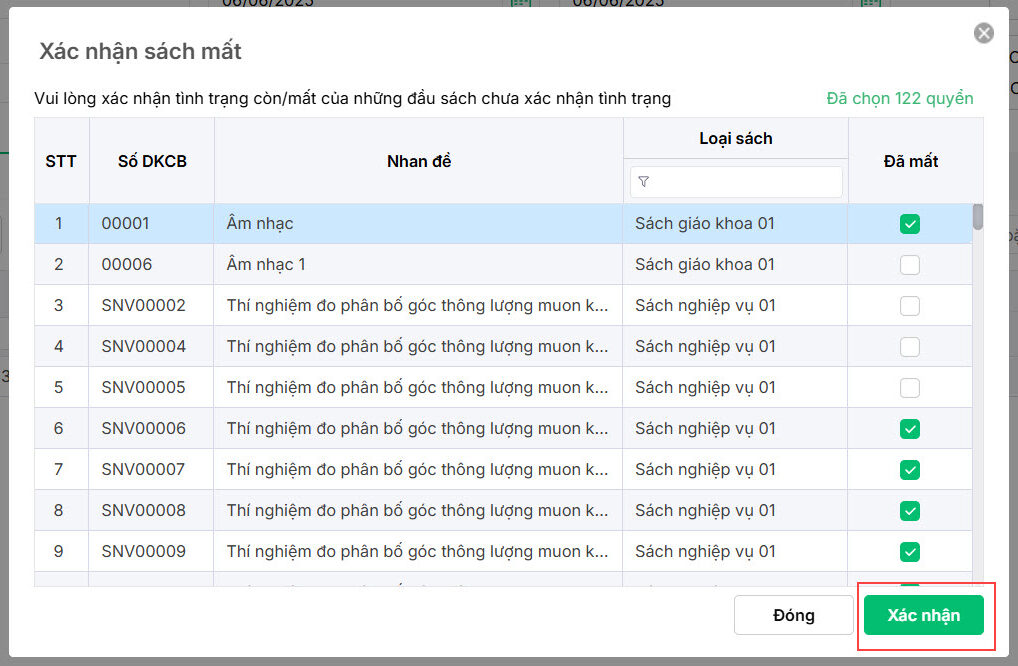Disable Đã mất for SNV00008

(909, 511)
